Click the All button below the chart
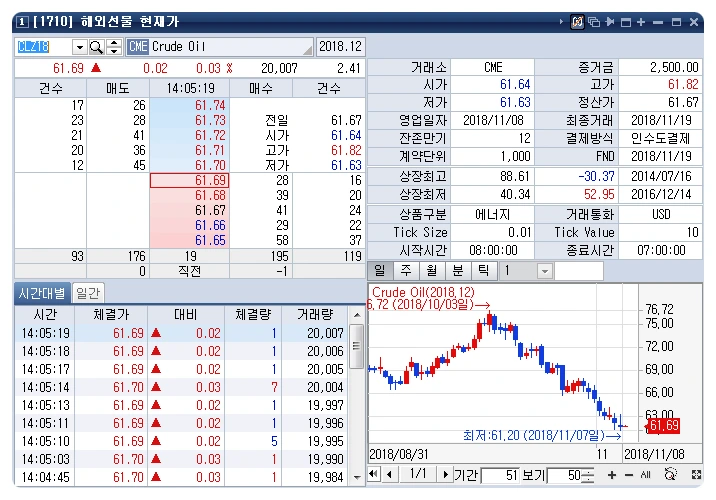The height and width of the screenshot is (500, 716). [x=645, y=475]
